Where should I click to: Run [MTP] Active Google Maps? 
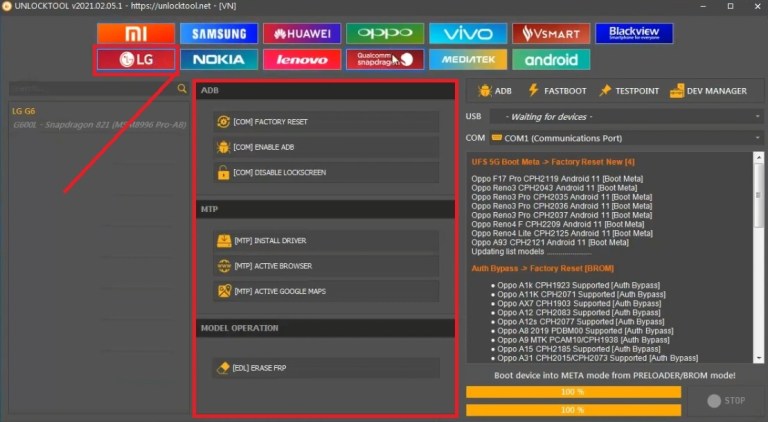[x=326, y=291]
